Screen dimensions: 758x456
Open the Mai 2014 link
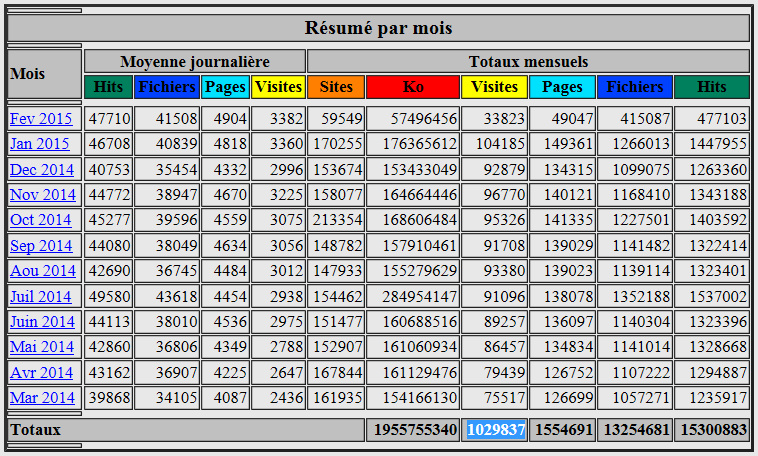42,347
